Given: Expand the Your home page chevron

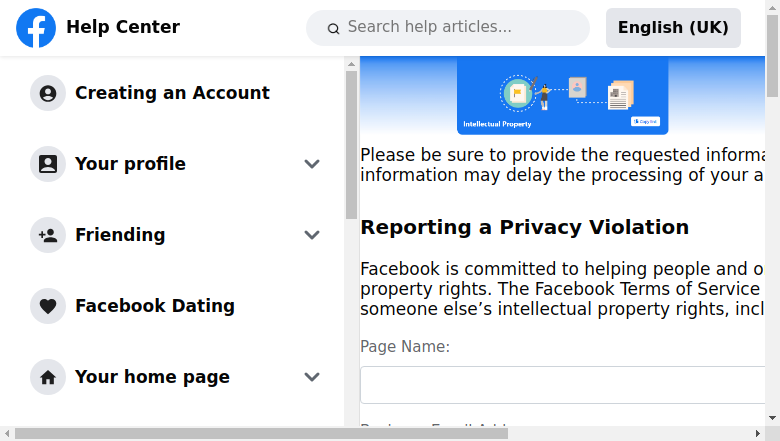Looking at the screenshot, I should [312, 377].
